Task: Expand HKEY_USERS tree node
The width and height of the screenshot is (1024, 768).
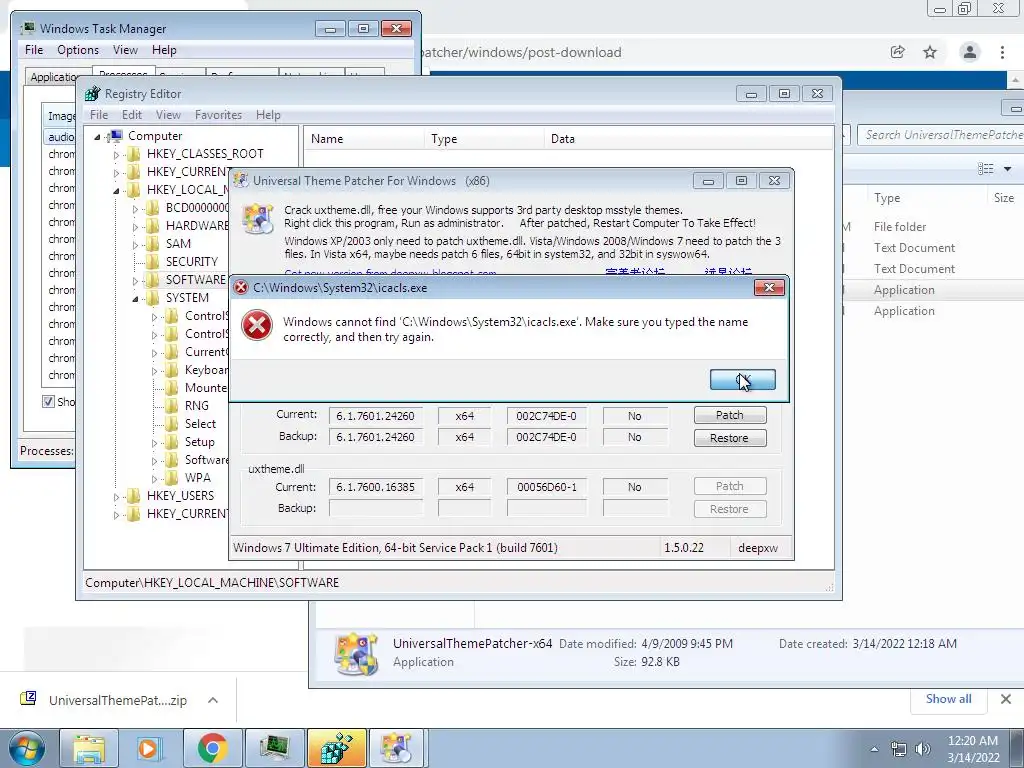Action: [x=116, y=497]
